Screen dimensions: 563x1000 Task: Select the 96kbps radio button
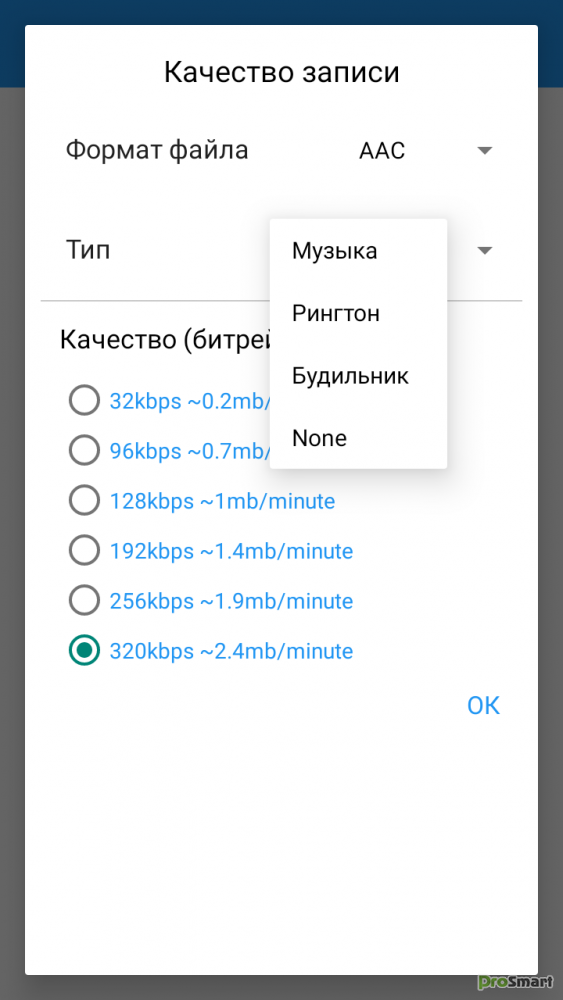click(x=84, y=451)
